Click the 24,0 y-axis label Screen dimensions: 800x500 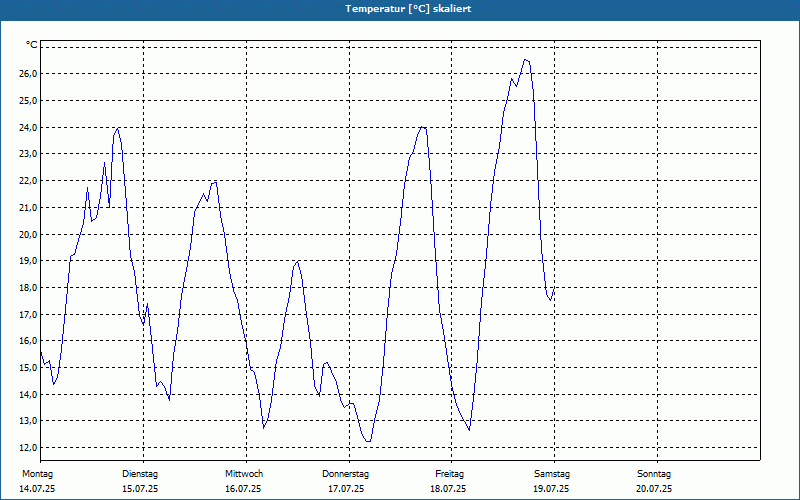click(x=29, y=128)
